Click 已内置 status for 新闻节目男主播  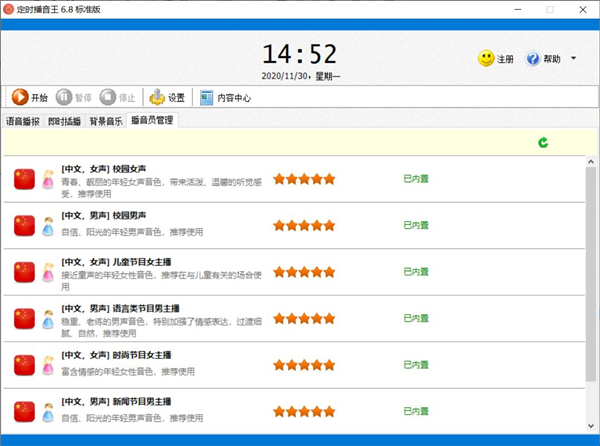tap(416, 411)
